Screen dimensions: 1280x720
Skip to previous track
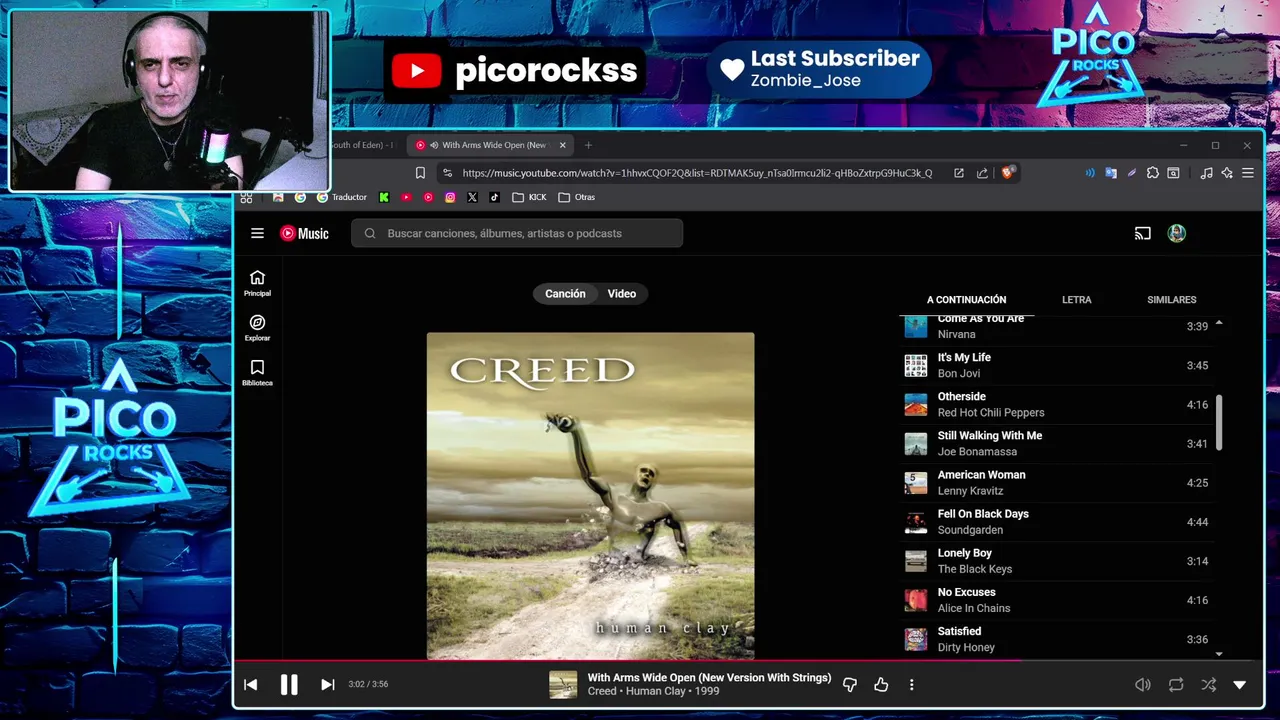point(251,684)
